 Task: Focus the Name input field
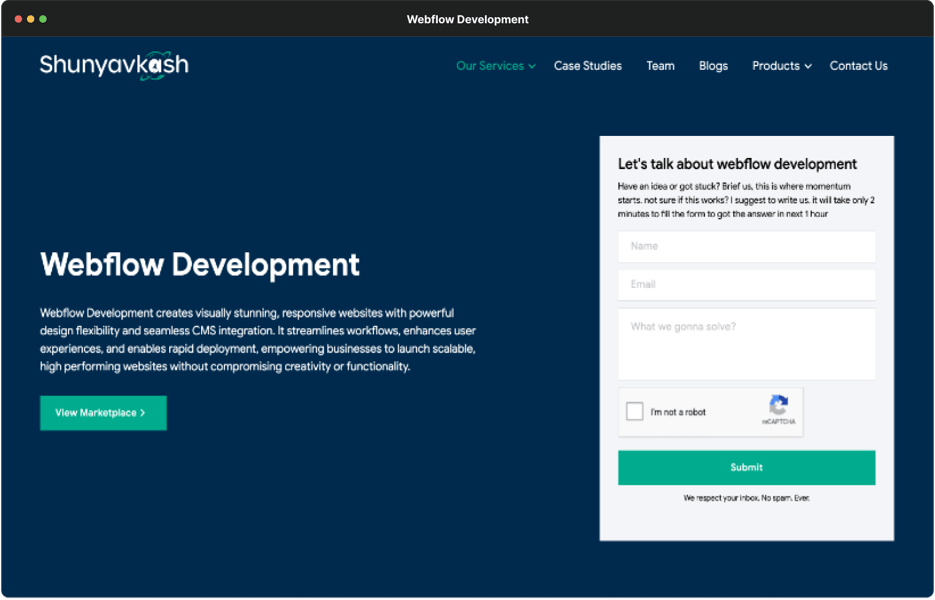point(746,246)
